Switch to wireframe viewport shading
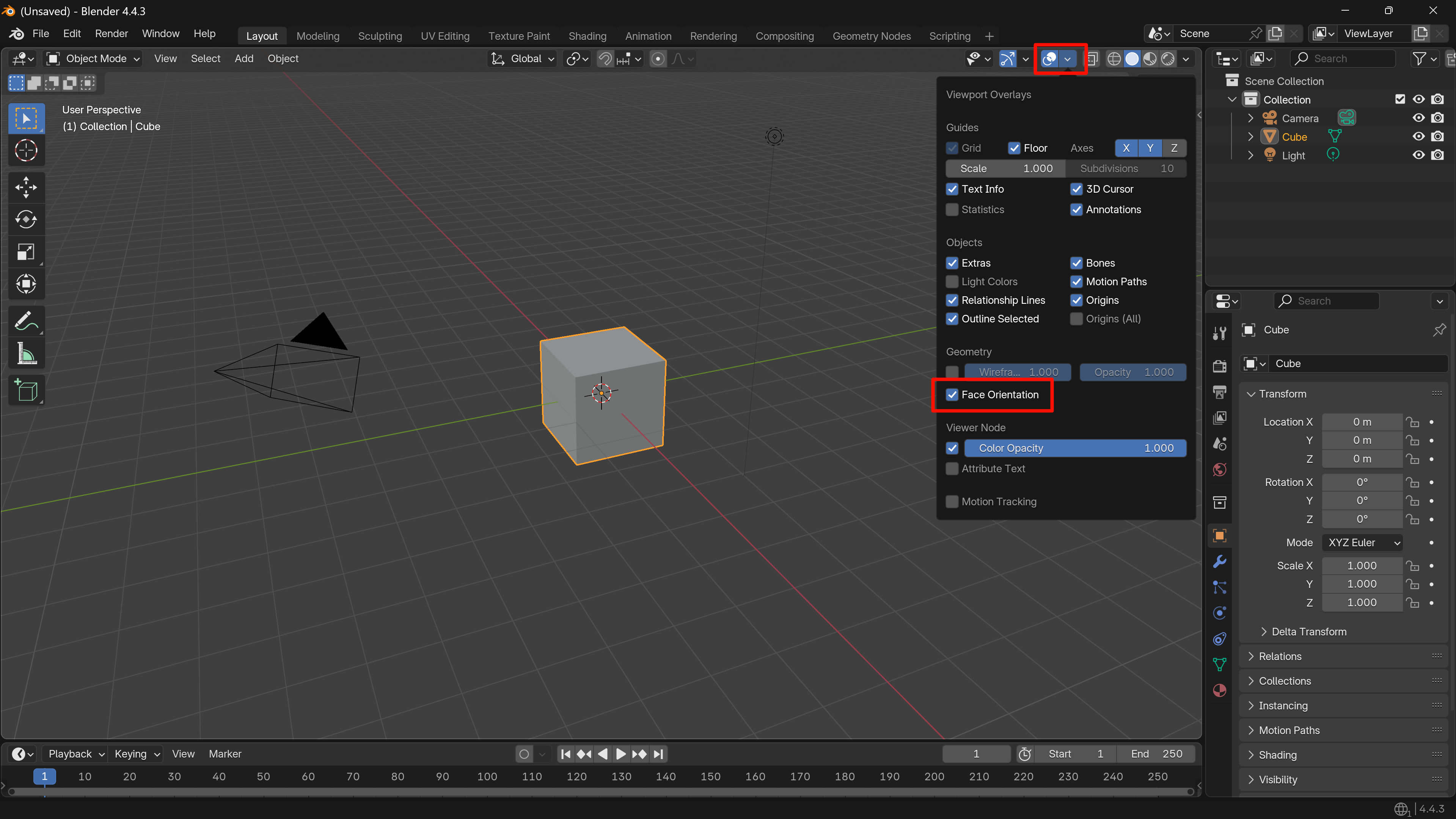1456x819 pixels. 1114,59
